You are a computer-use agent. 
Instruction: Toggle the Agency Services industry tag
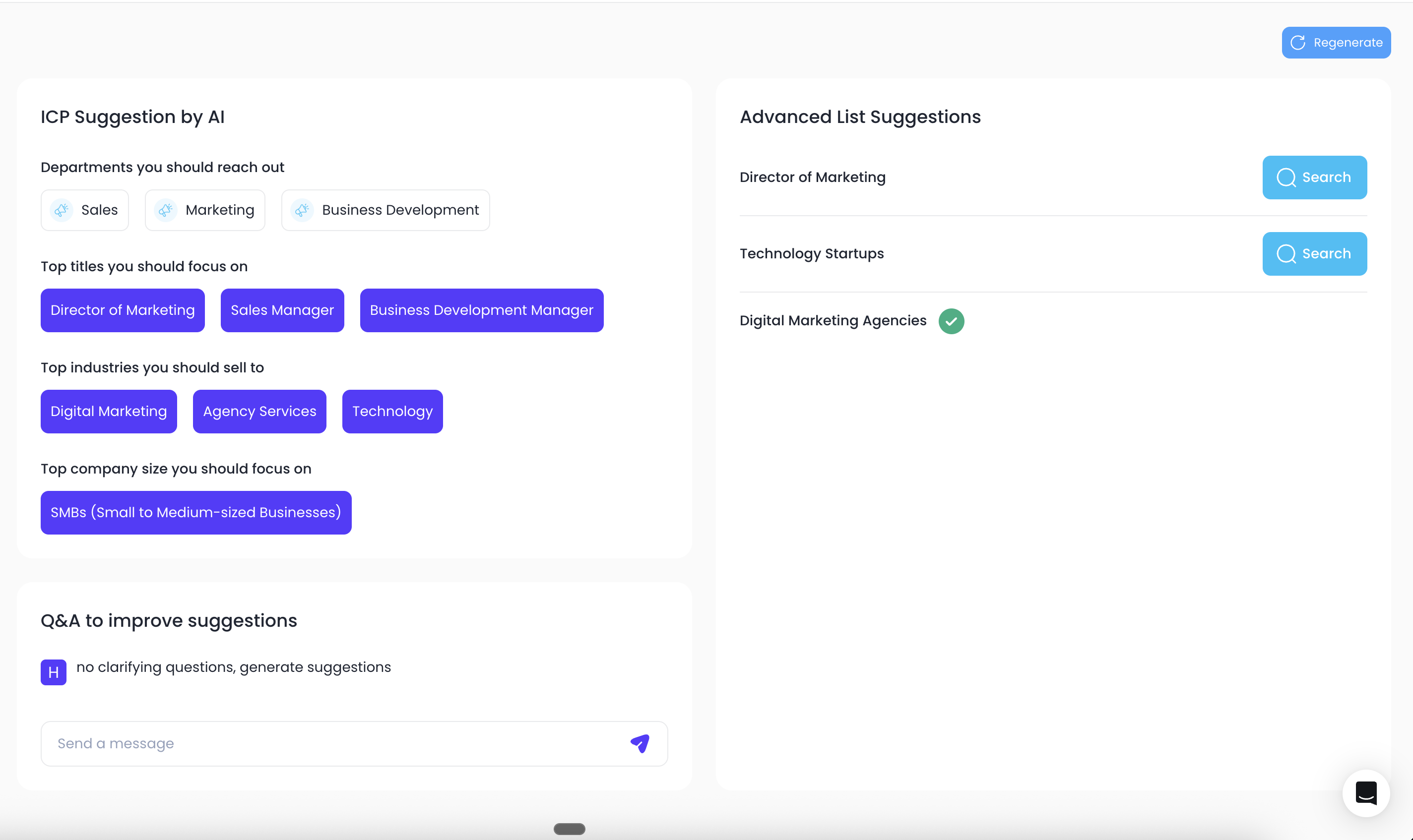coord(259,412)
